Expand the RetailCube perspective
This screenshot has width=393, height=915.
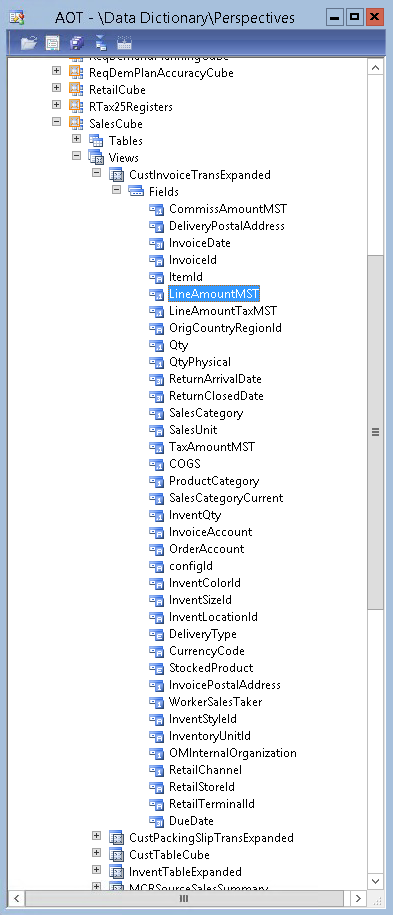[56, 88]
